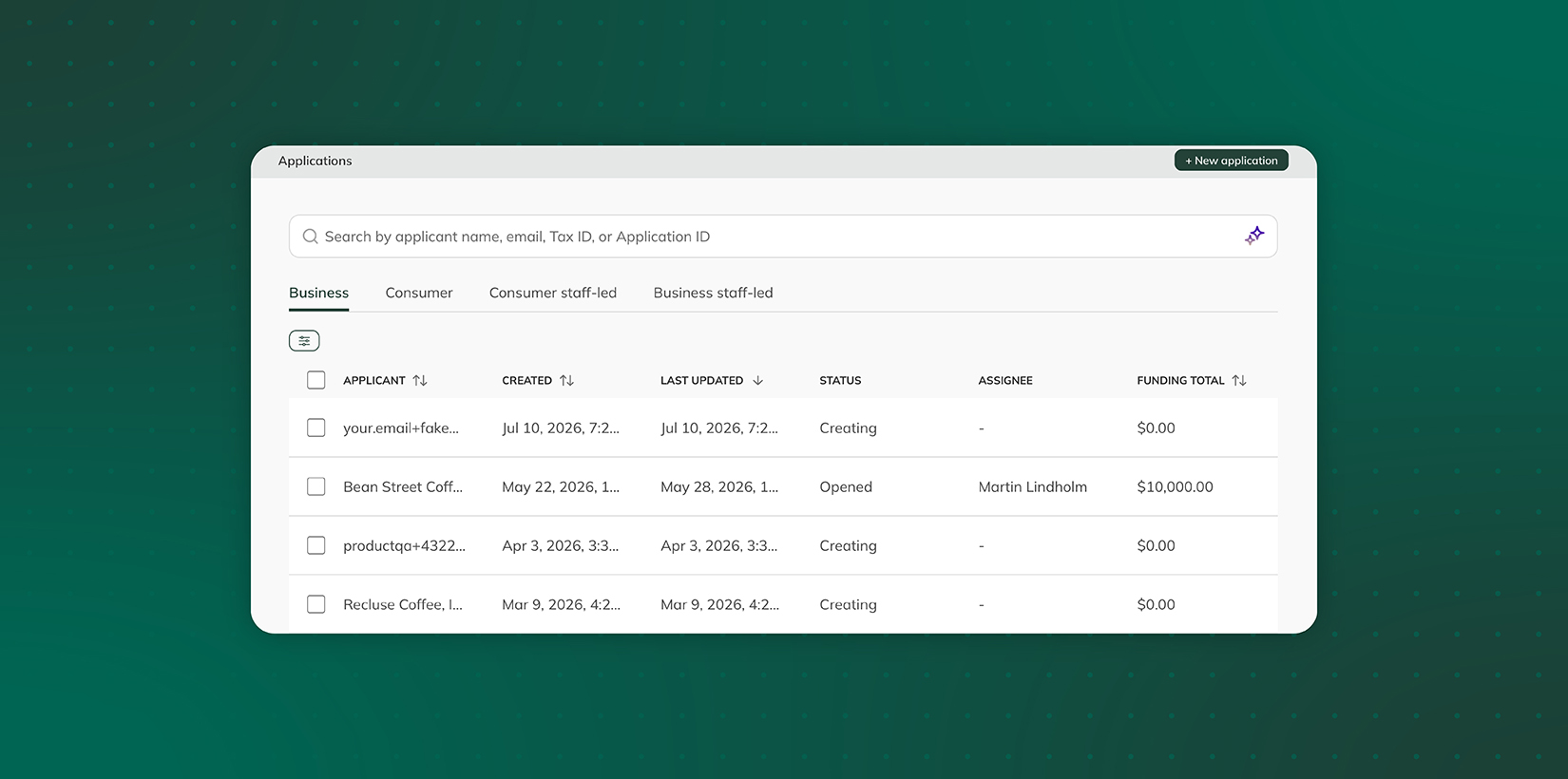Click the $0.00 total in Recluse Coffee row
Viewport: 1568px width, 779px height.
click(x=1156, y=605)
